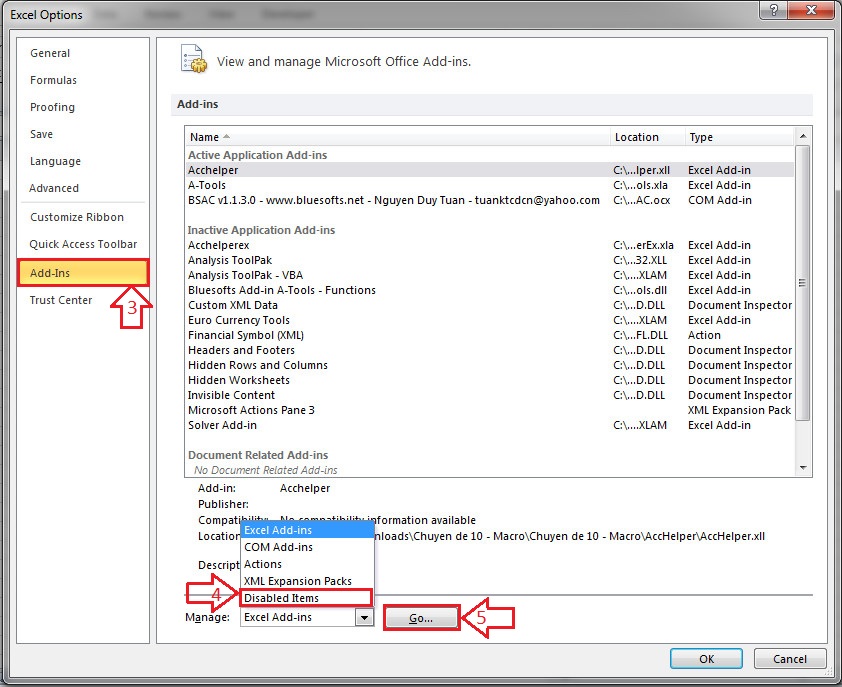Screen dimensions: 842x687
Task: Select the Financial Symbol (XML) row
Action: point(490,336)
